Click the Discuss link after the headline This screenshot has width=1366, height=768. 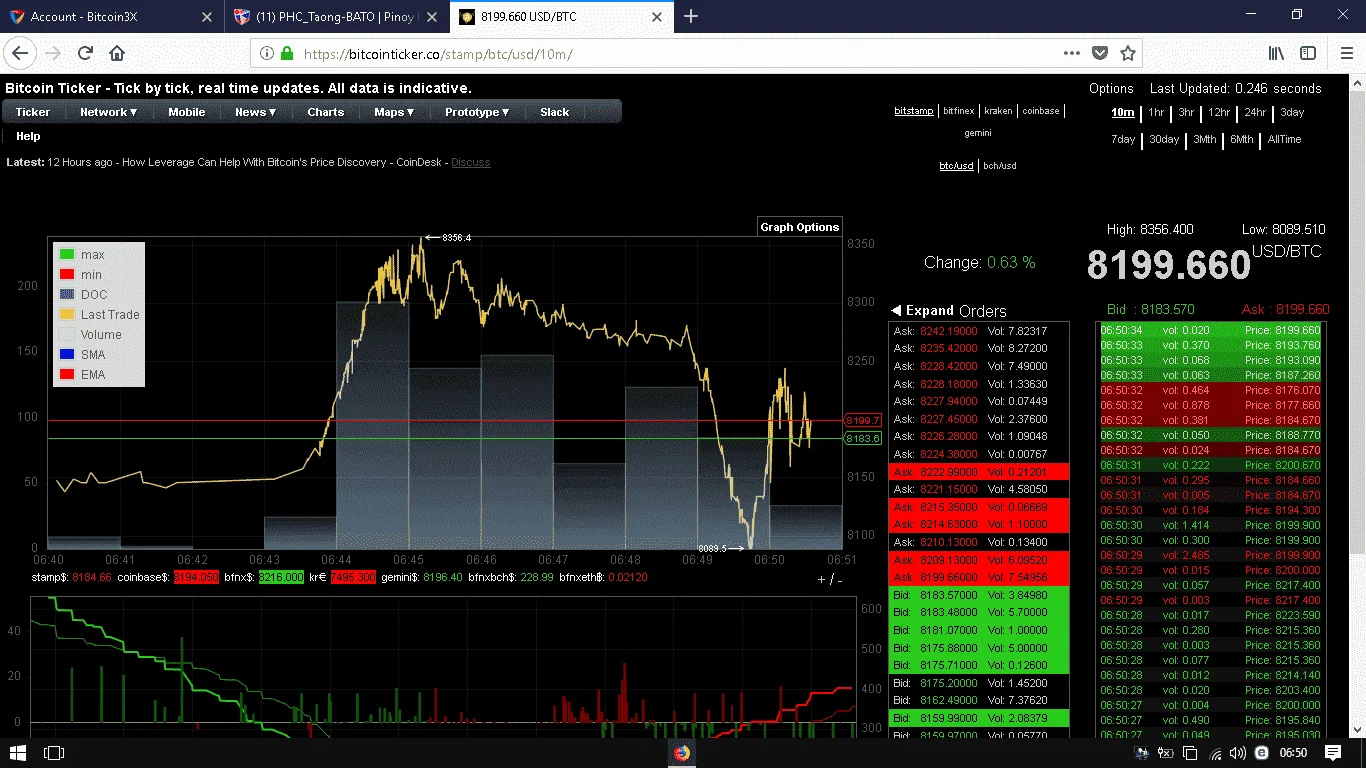click(471, 162)
